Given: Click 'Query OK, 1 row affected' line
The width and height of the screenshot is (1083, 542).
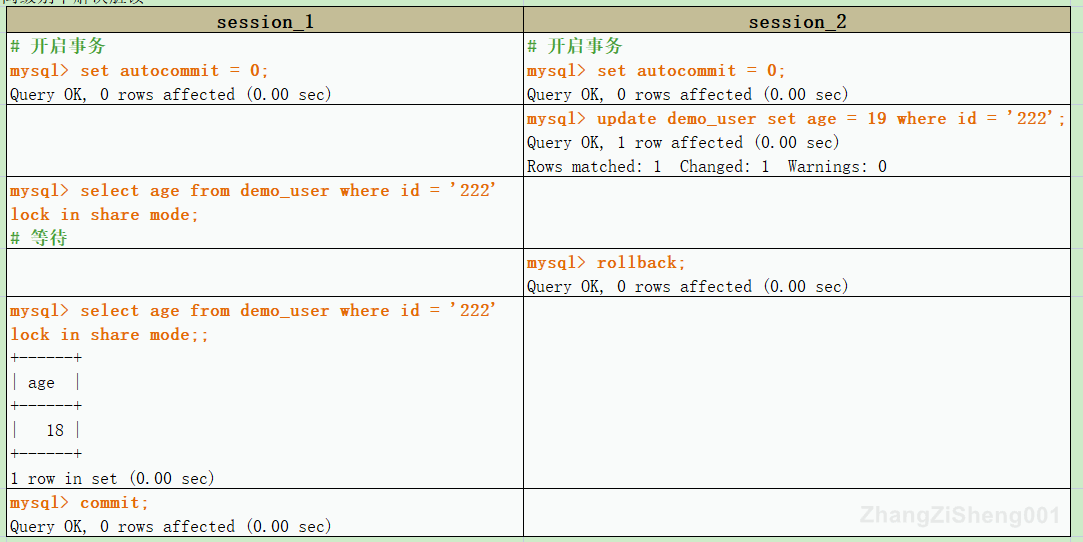Looking at the screenshot, I should (683, 143).
